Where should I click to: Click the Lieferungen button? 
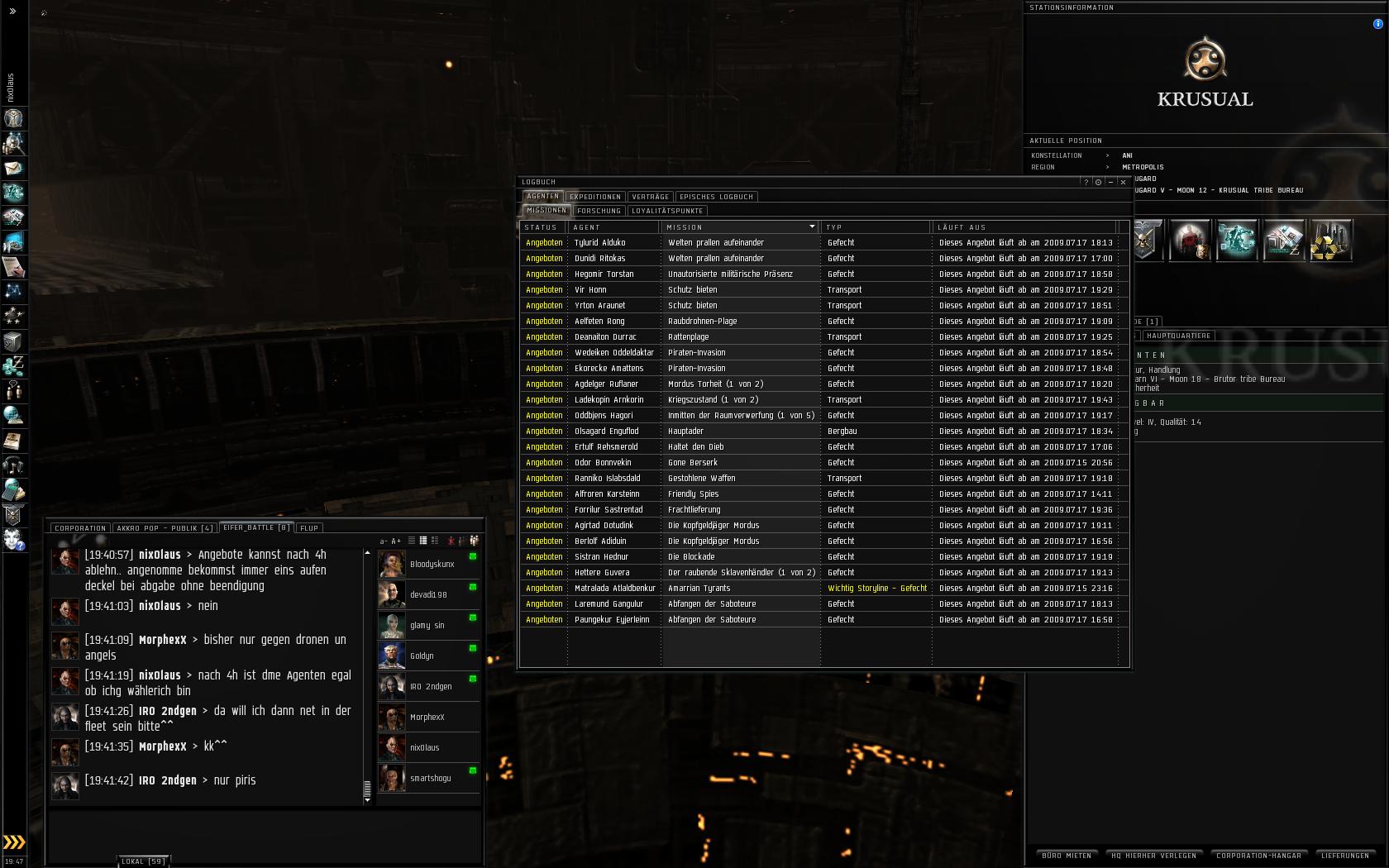pyautogui.click(x=1345, y=856)
